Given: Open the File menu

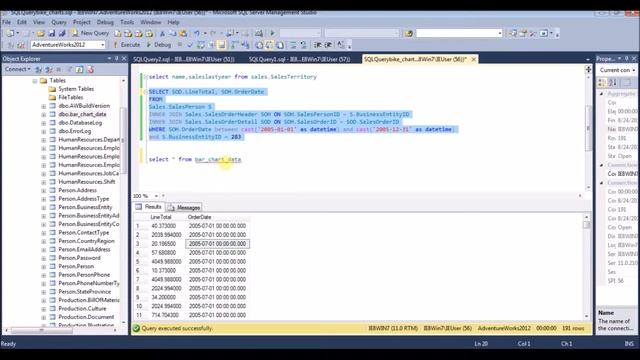Looking at the screenshot, I should coord(7,22).
